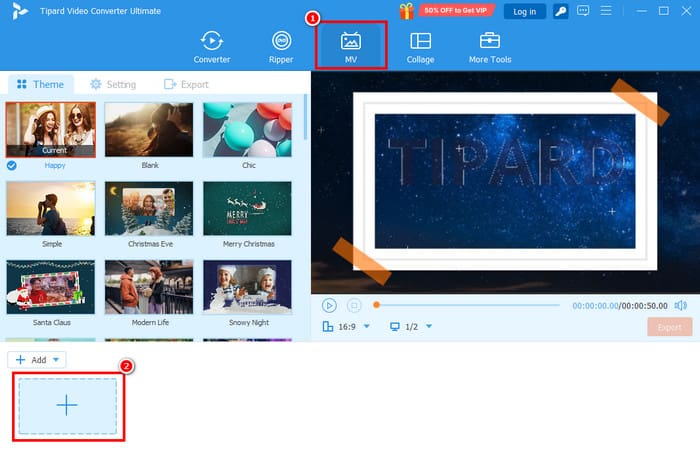The height and width of the screenshot is (453, 700).
Task: Open the hamburger menu
Action: point(606,11)
